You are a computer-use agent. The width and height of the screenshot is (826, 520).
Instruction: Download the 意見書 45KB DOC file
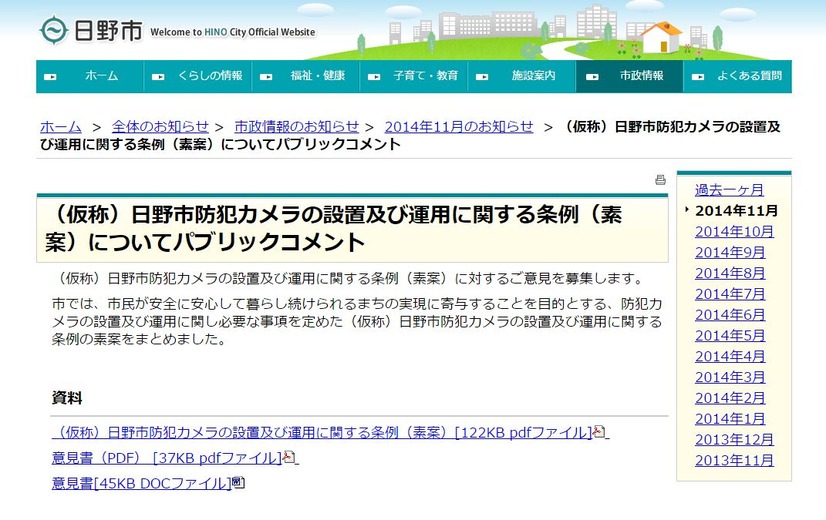click(x=142, y=483)
